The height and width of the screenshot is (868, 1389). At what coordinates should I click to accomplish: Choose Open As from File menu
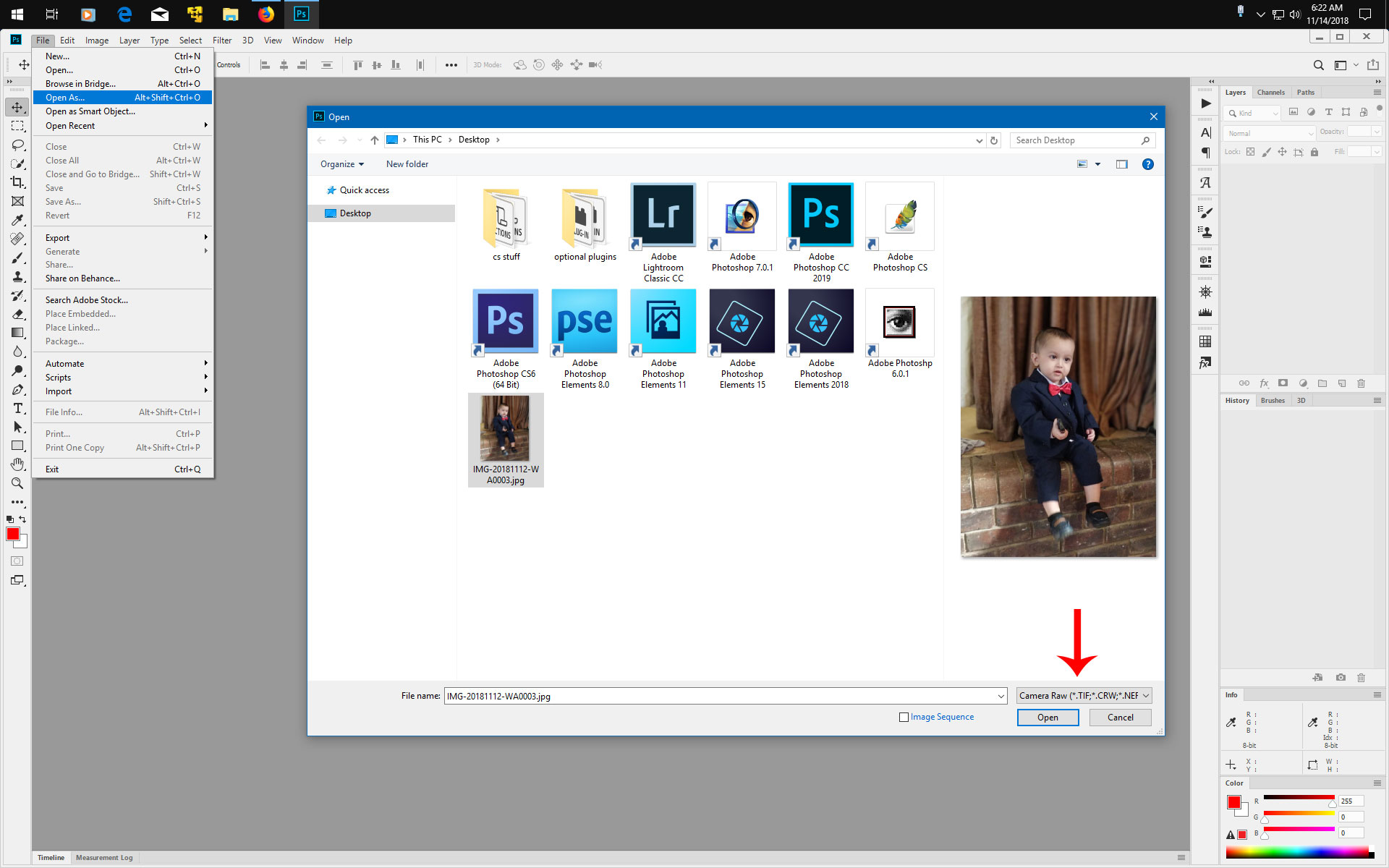coord(123,98)
